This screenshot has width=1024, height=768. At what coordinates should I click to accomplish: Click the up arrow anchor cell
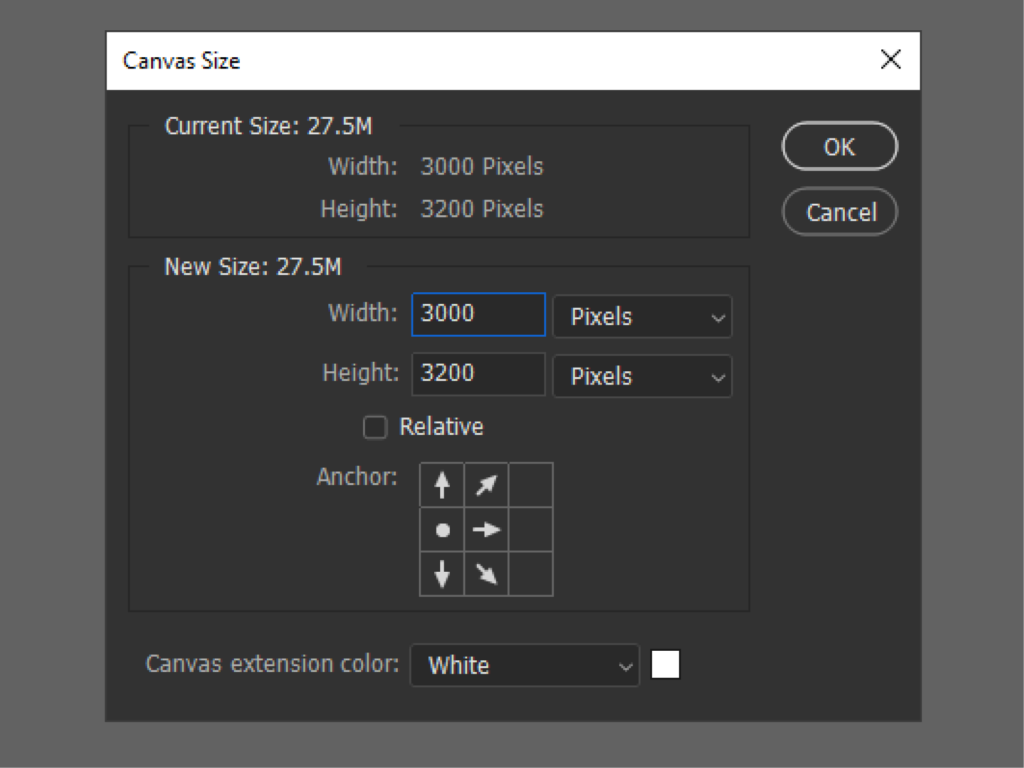pyautogui.click(x=442, y=485)
